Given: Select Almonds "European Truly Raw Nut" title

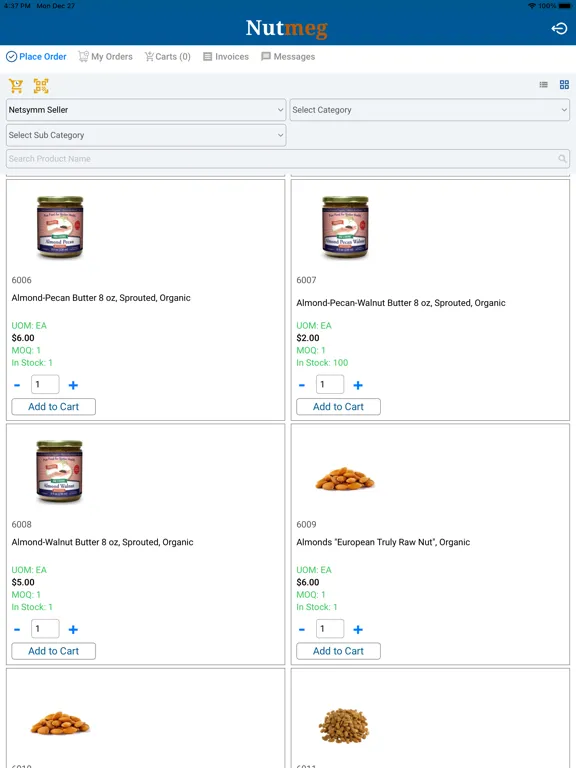Looking at the screenshot, I should [383, 542].
